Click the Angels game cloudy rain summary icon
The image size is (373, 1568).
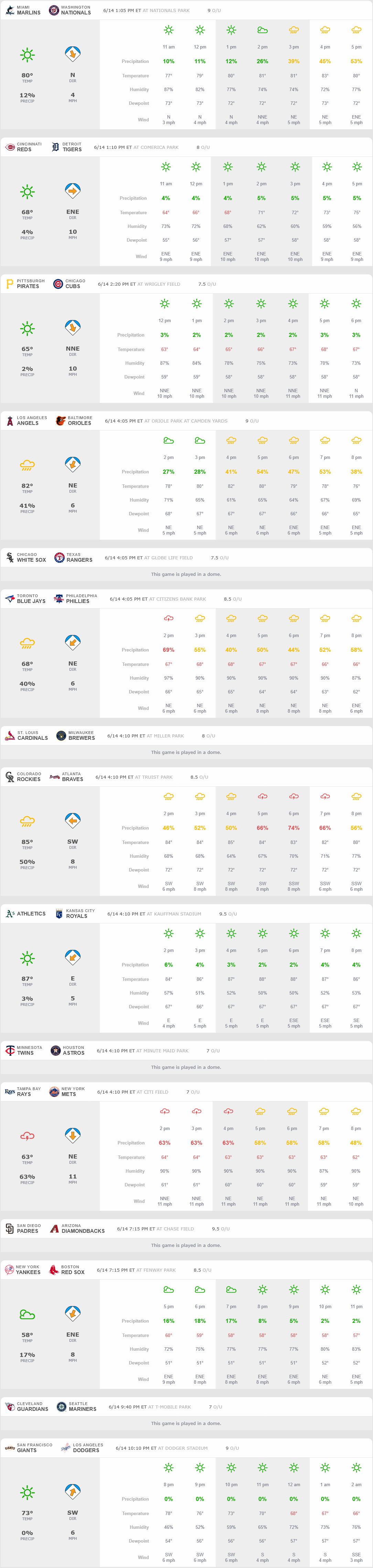click(x=28, y=465)
